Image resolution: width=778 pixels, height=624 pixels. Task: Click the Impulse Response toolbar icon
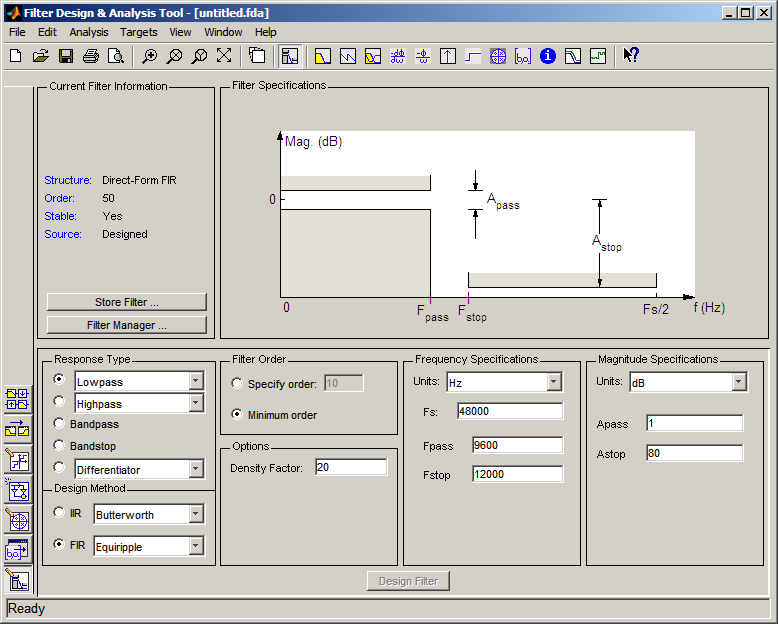[x=448, y=56]
